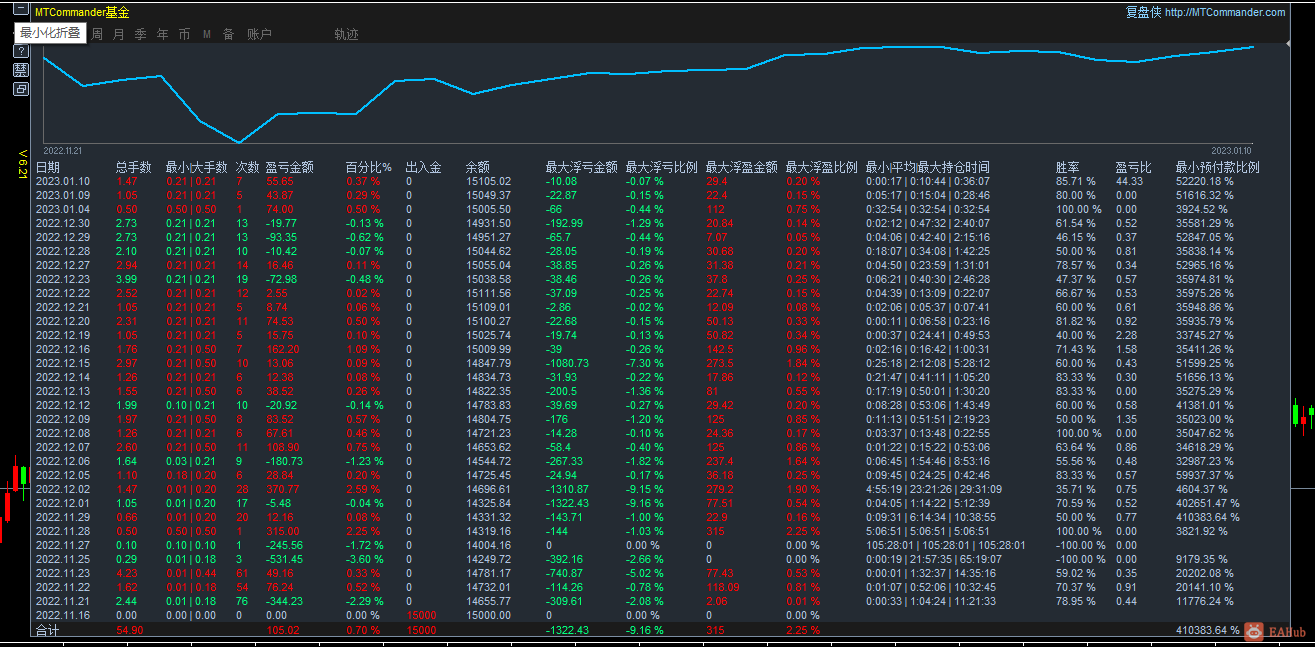
Task: Click the 总手数 column header
Action: coord(133,167)
